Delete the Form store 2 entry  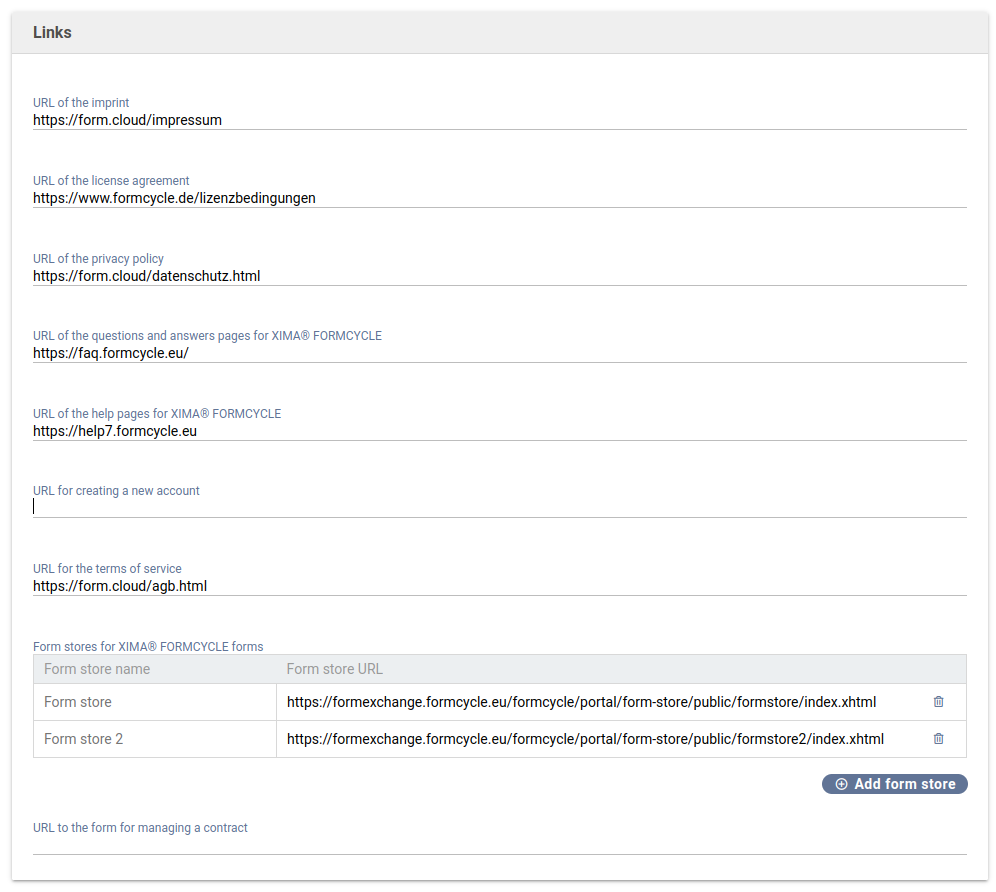(x=938, y=739)
